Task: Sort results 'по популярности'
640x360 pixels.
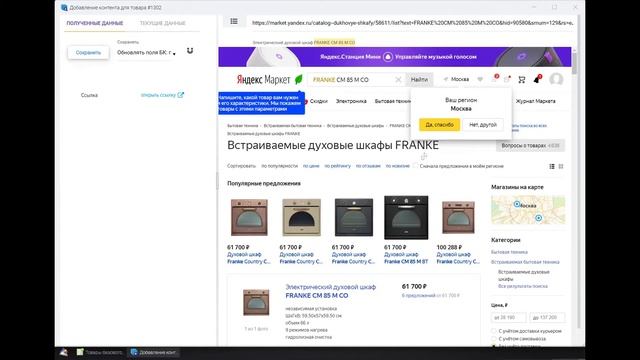Action: (280, 166)
